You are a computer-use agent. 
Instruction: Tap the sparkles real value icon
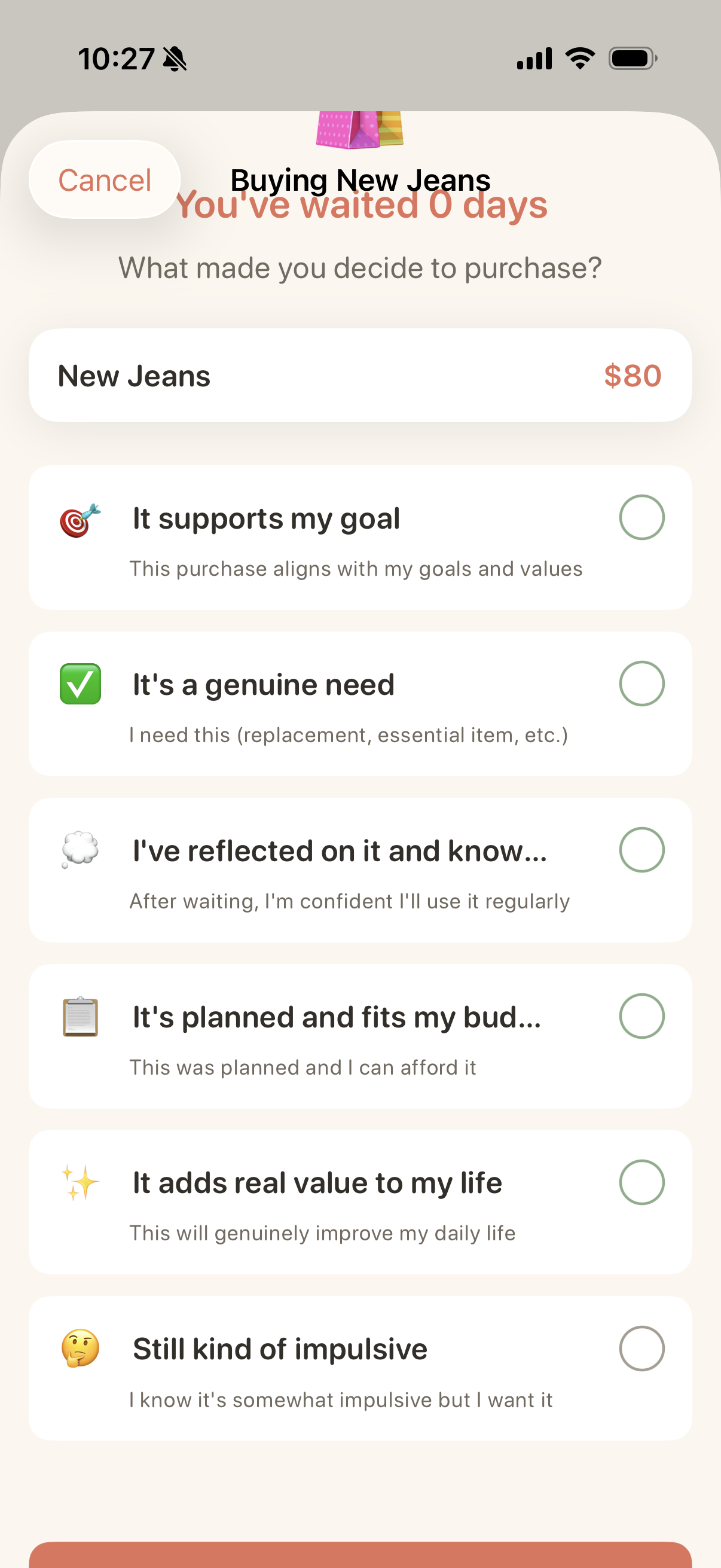(80, 1182)
